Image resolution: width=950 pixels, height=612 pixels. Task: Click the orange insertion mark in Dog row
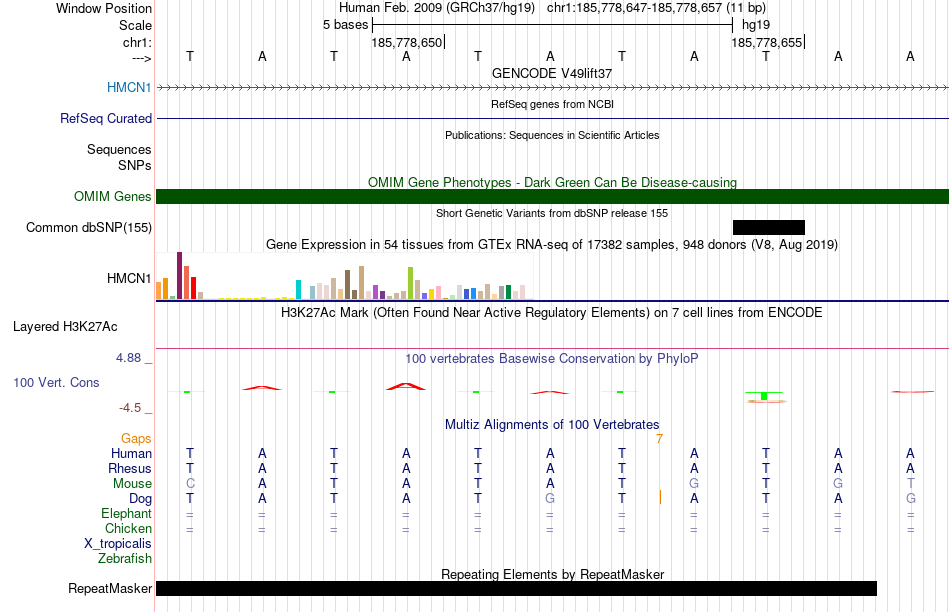pyautogui.click(x=660, y=497)
